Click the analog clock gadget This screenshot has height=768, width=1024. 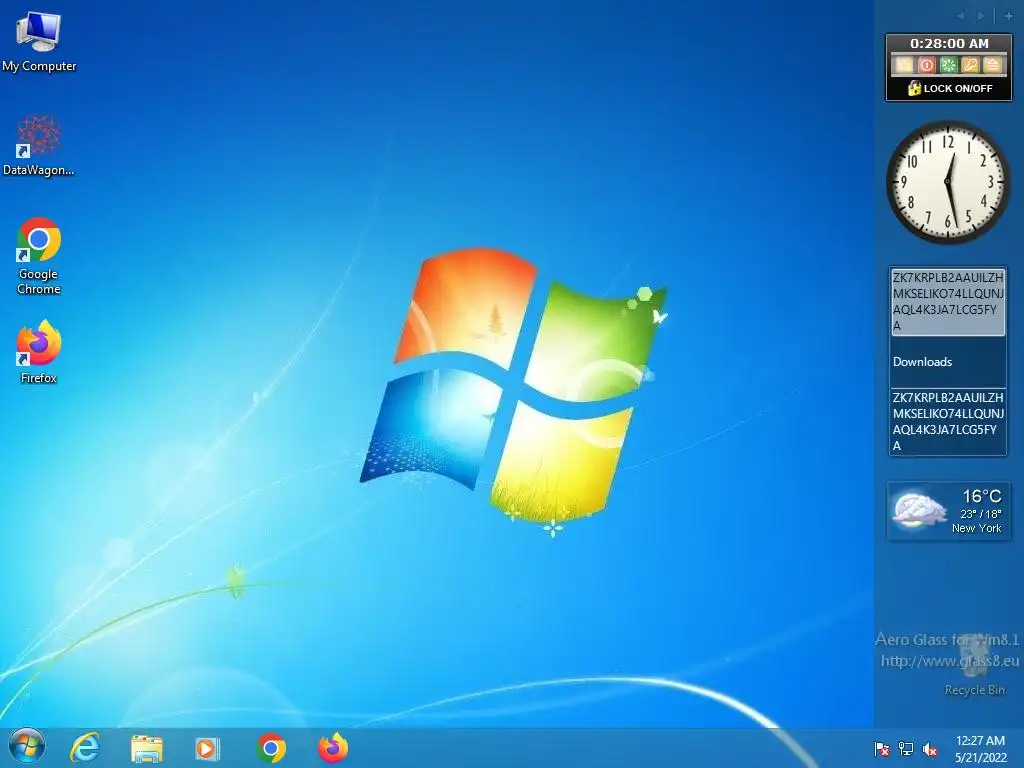[948, 182]
